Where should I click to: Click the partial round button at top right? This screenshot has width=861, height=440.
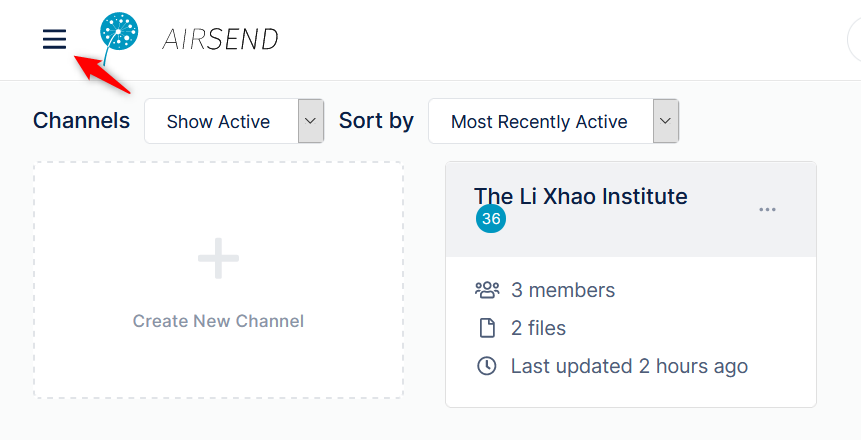[x=854, y=40]
